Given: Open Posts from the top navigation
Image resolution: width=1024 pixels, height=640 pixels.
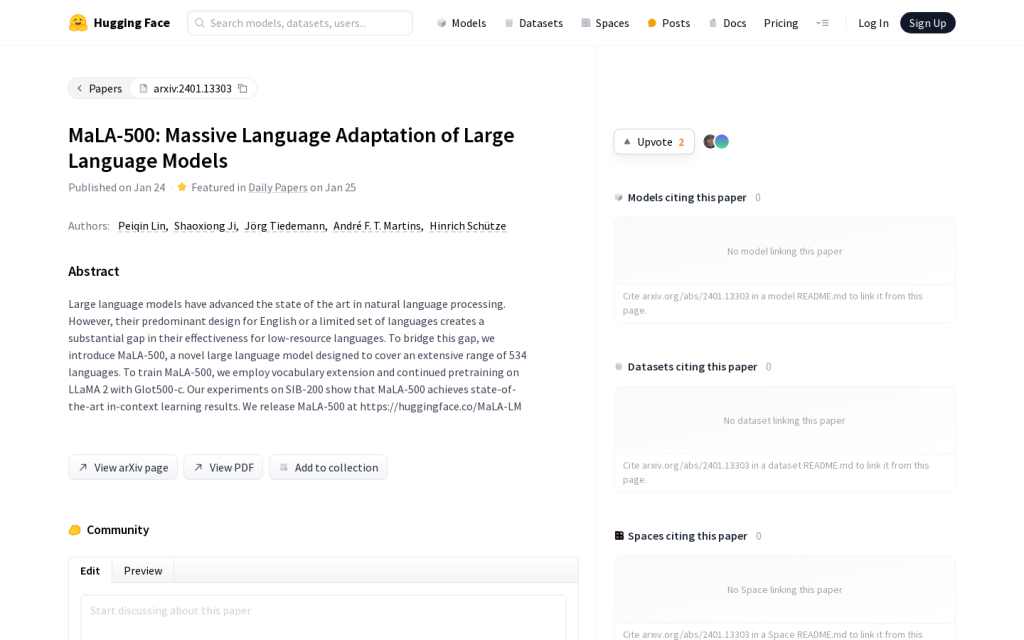Looking at the screenshot, I should (668, 23).
